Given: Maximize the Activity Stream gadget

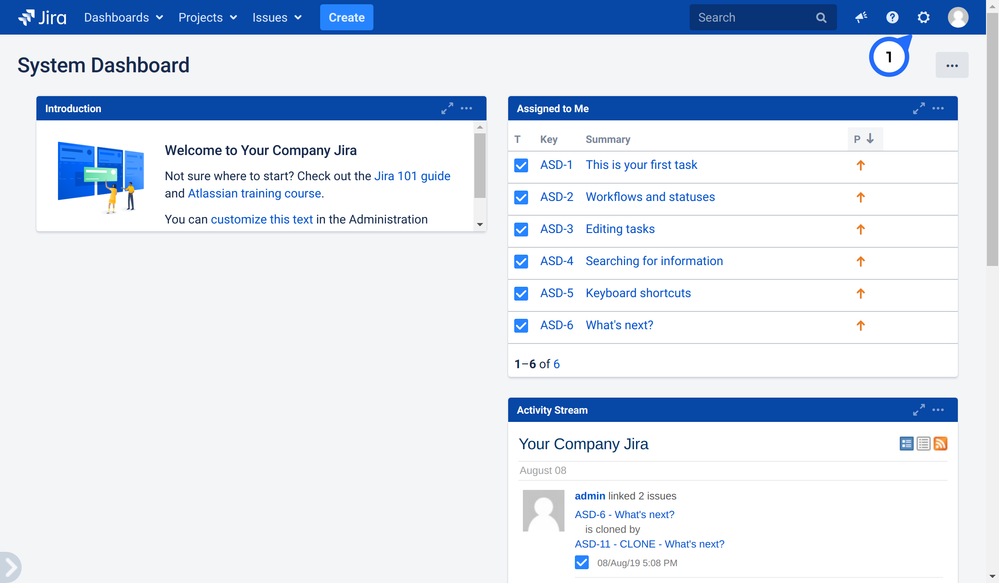Looking at the screenshot, I should pos(919,410).
